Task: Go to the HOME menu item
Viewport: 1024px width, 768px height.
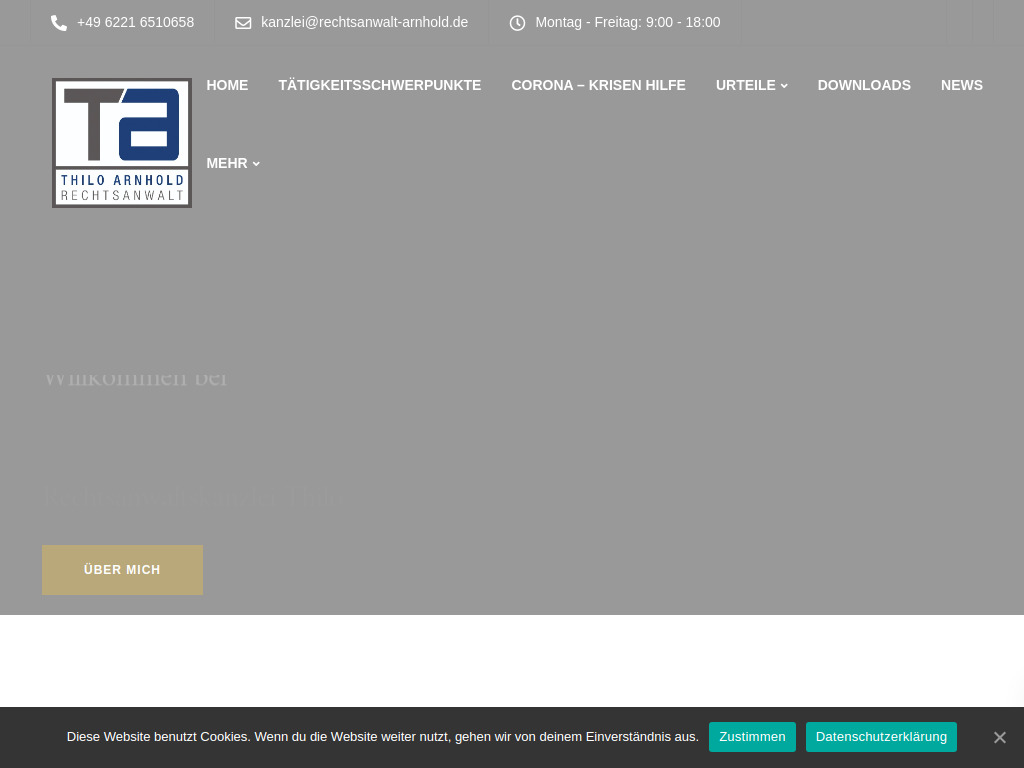Action: click(227, 86)
